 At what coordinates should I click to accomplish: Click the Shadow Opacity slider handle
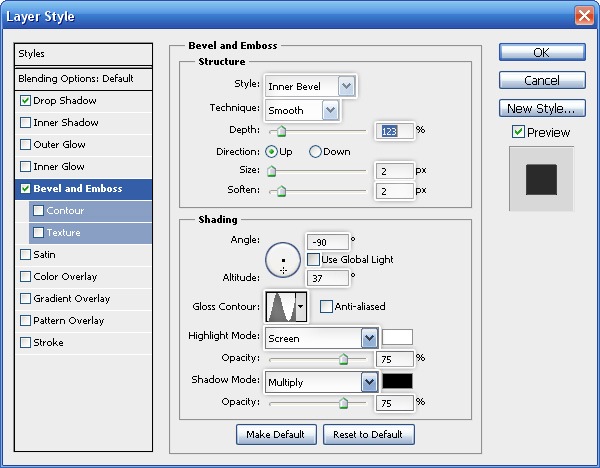pos(343,403)
